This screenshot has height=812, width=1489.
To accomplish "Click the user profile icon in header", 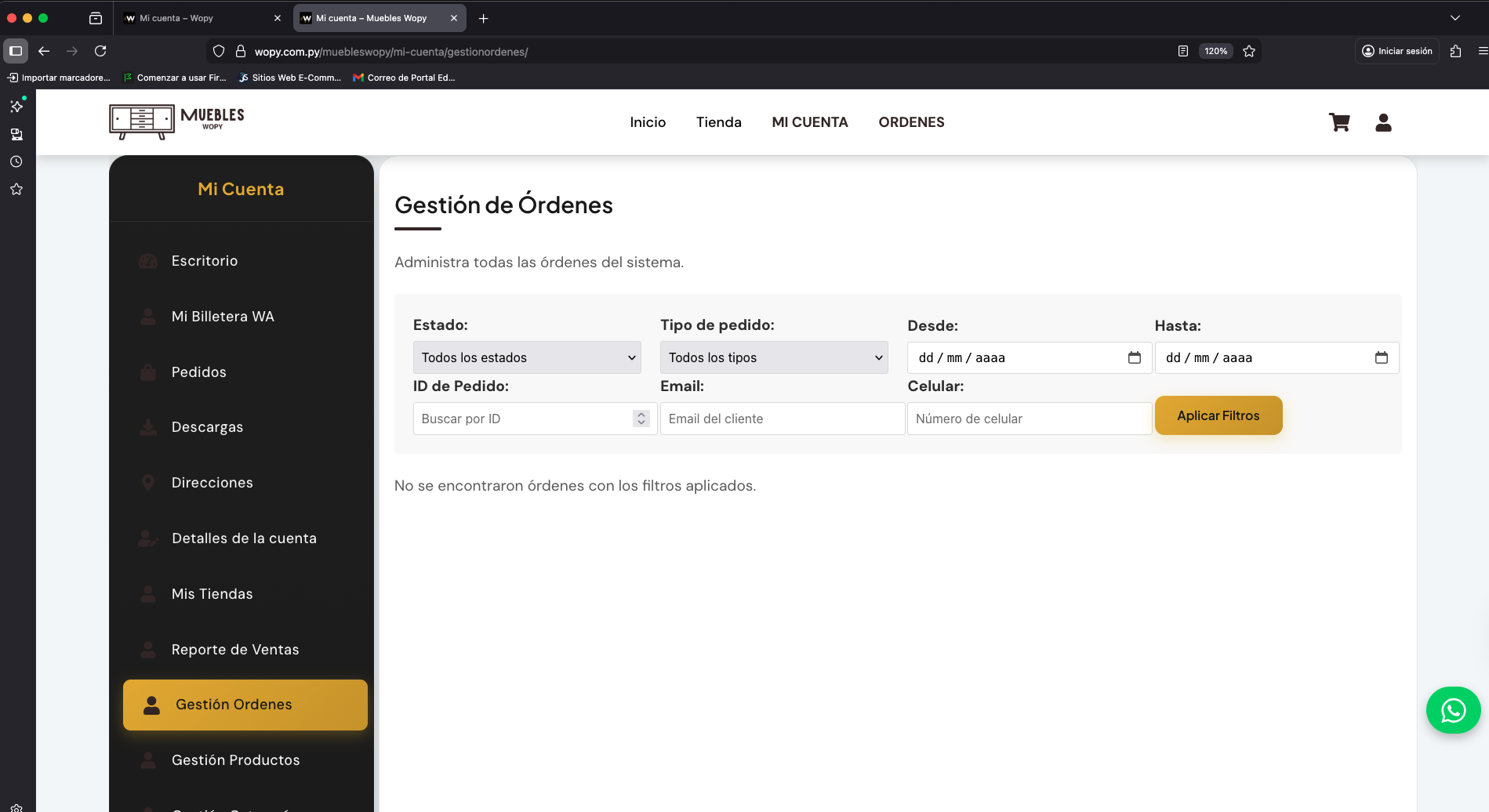I will point(1383,122).
